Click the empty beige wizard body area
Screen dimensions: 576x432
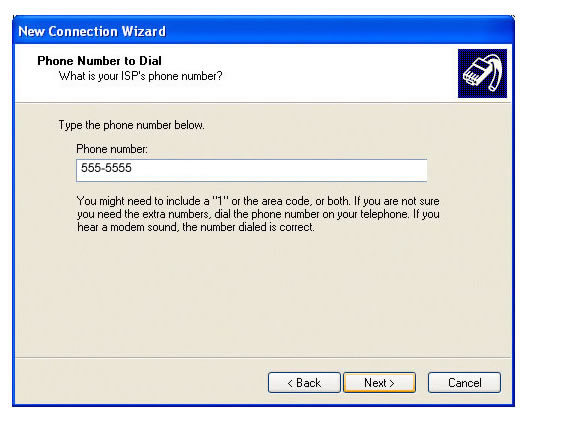coord(263,294)
